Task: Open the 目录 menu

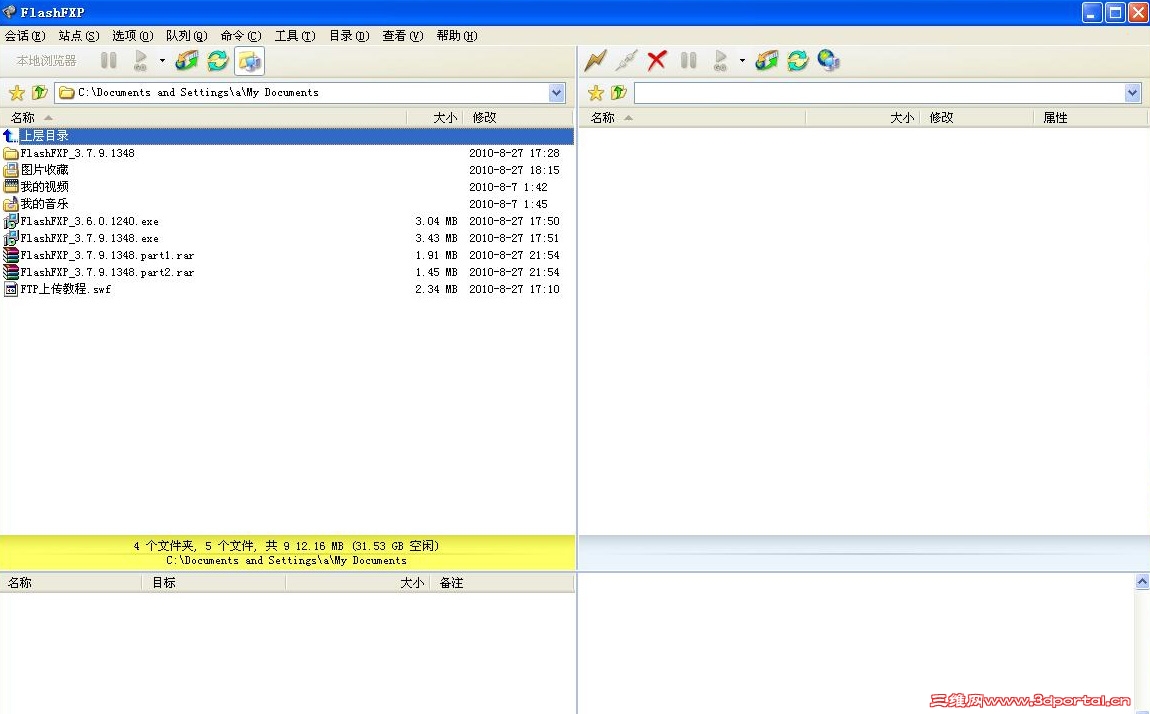Action: point(348,36)
